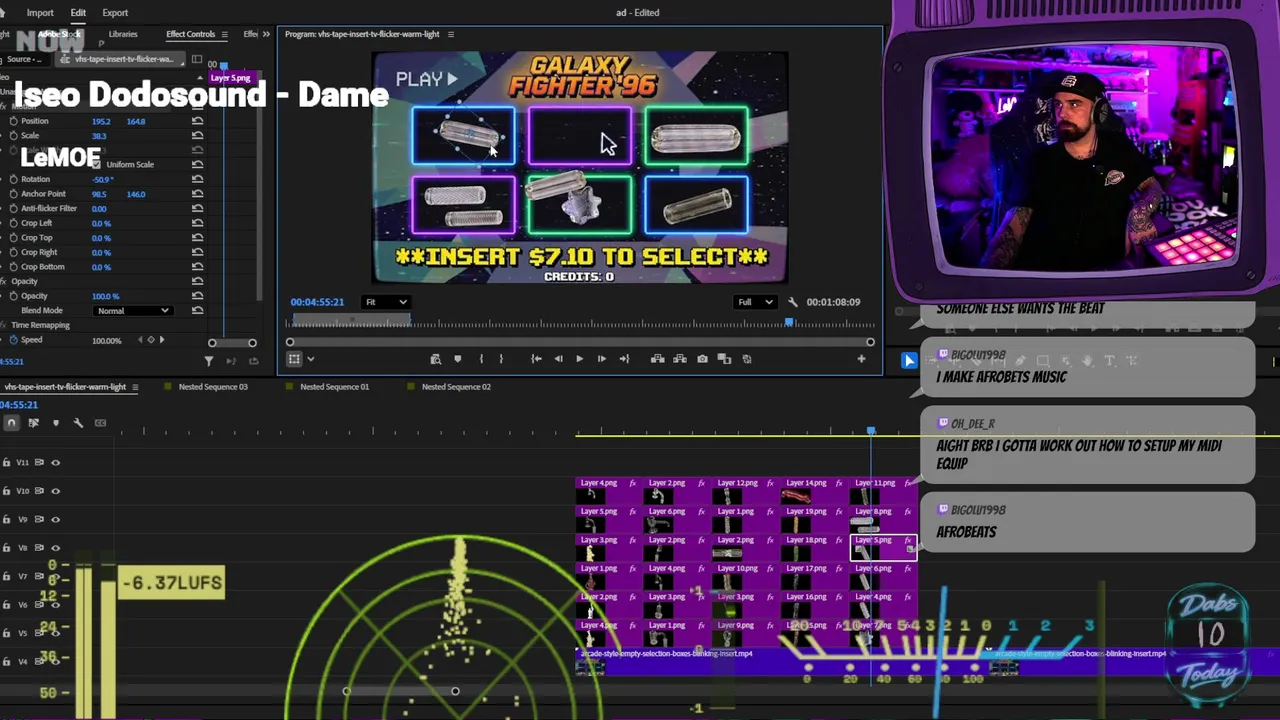Image resolution: width=1280 pixels, height=720 pixels.
Task: Open the Import workspace tab
Action: click(40, 13)
